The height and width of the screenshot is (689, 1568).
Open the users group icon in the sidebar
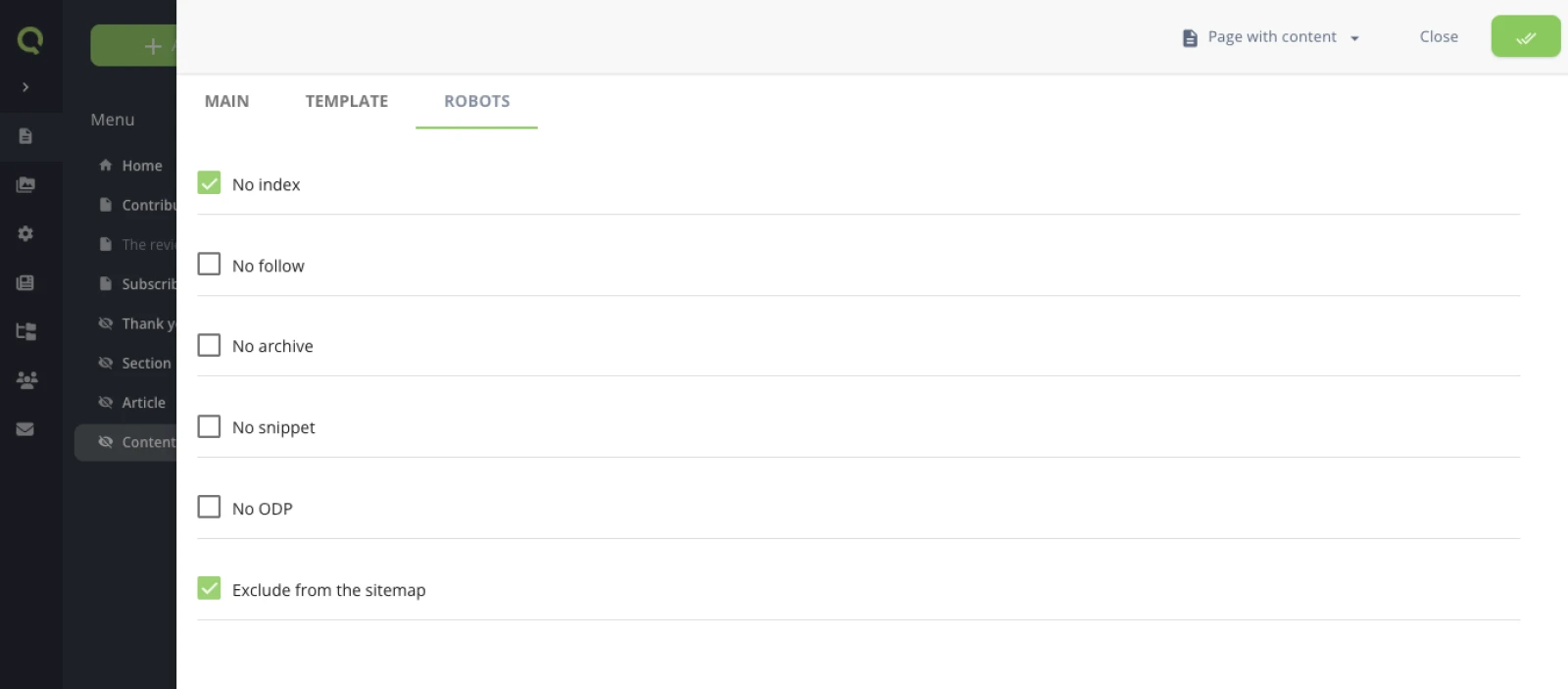[26, 379]
